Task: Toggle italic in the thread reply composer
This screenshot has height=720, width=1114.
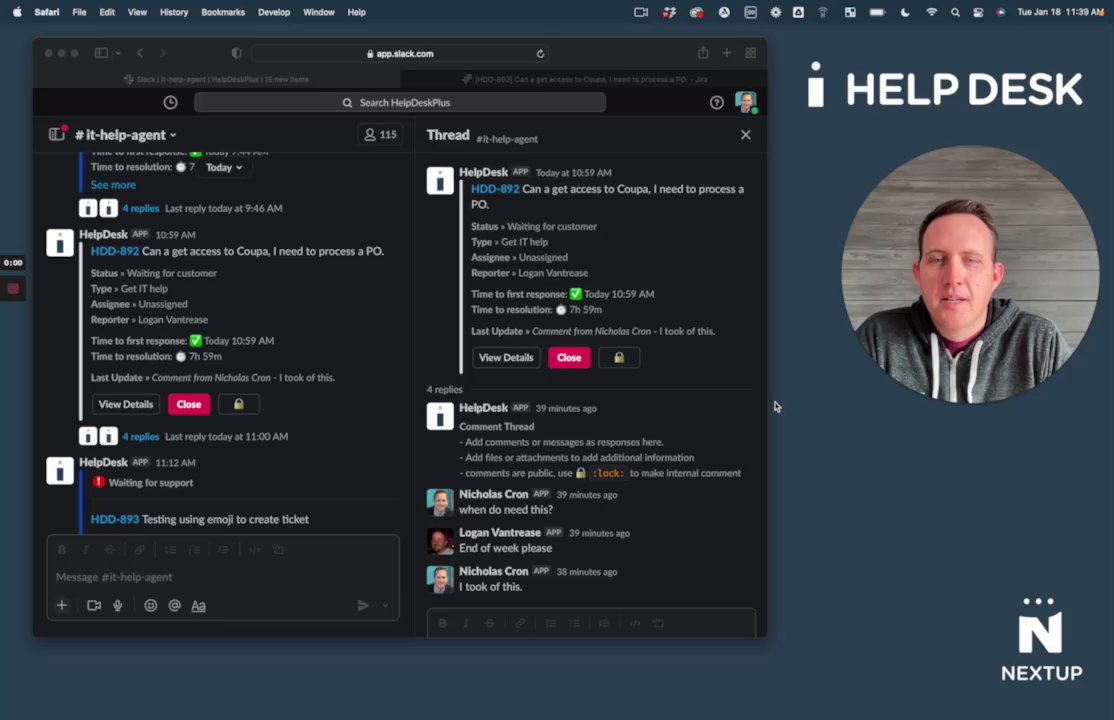Action: [465, 623]
